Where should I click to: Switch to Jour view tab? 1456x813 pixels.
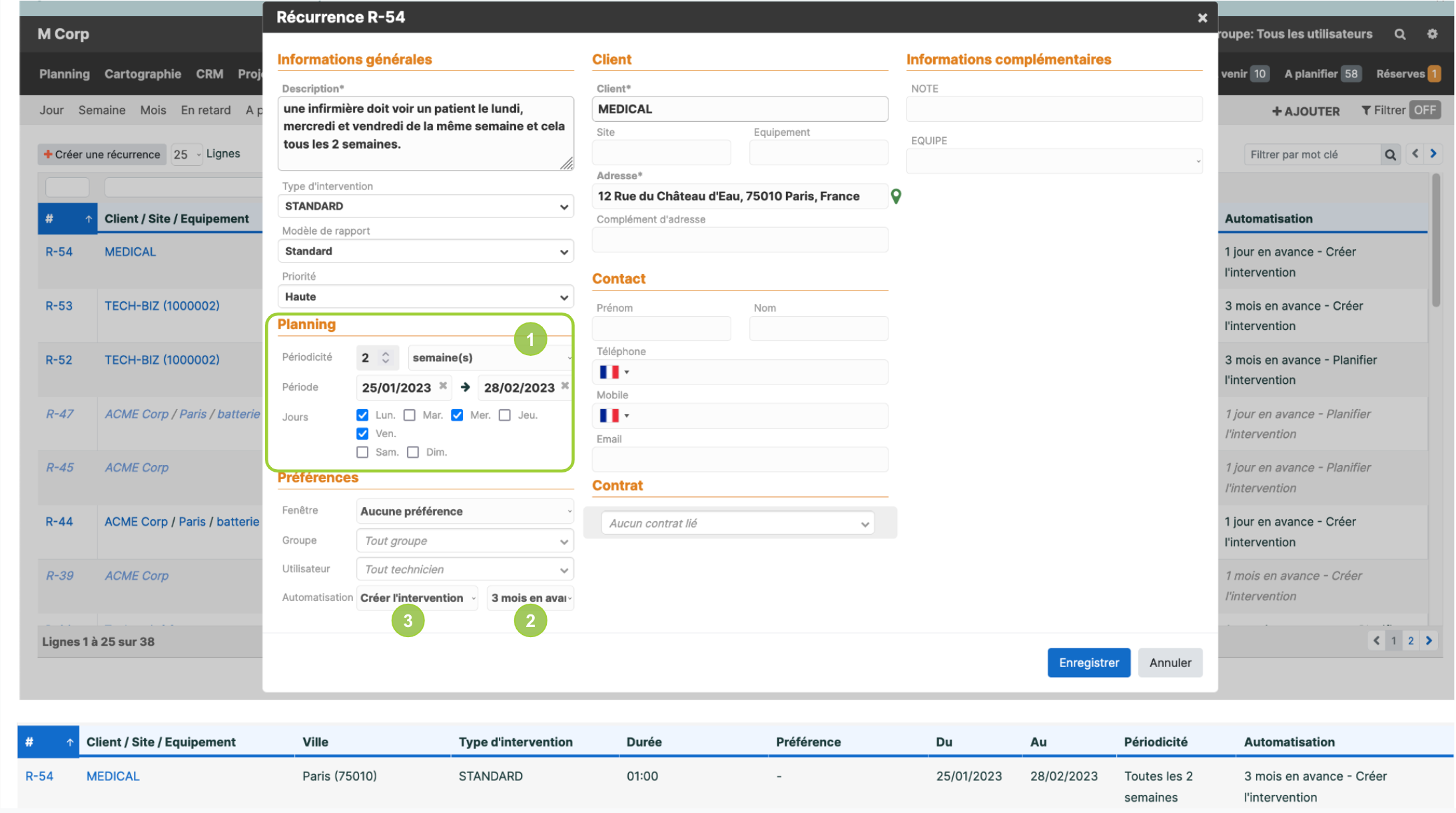(51, 111)
